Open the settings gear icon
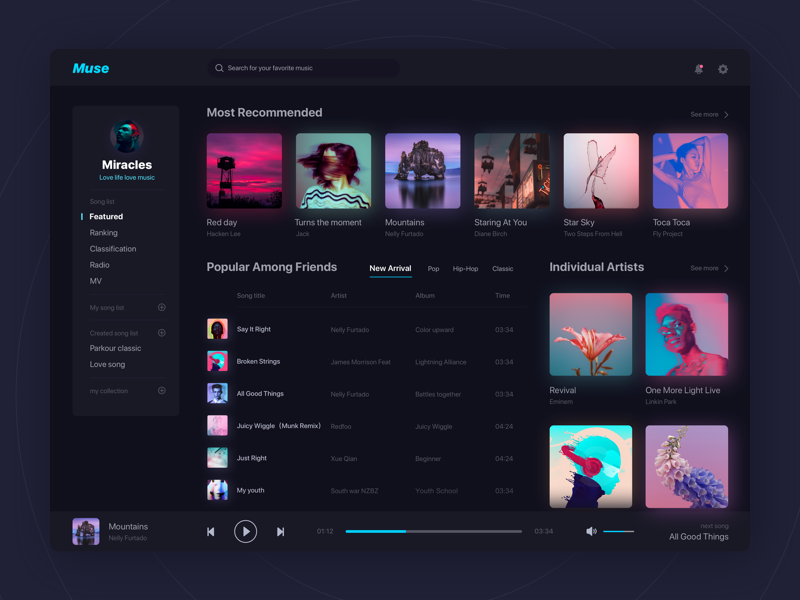 pos(723,69)
